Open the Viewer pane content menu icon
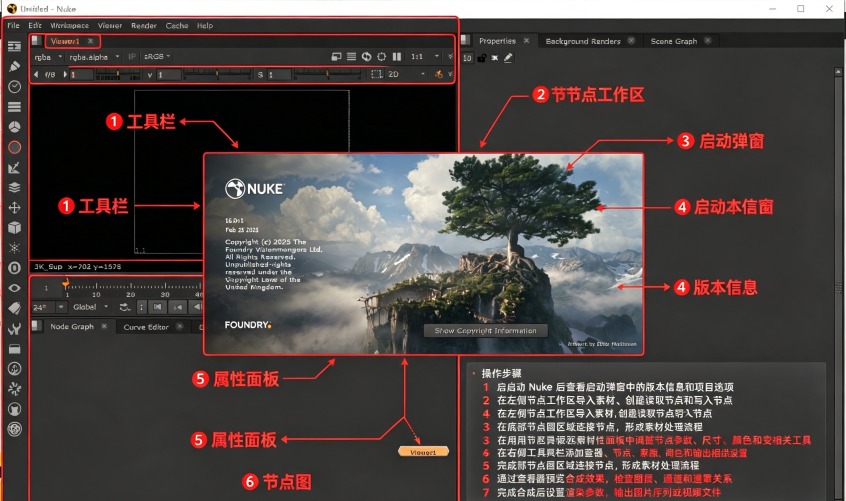Screen dimensions: 846x501 click(36, 40)
